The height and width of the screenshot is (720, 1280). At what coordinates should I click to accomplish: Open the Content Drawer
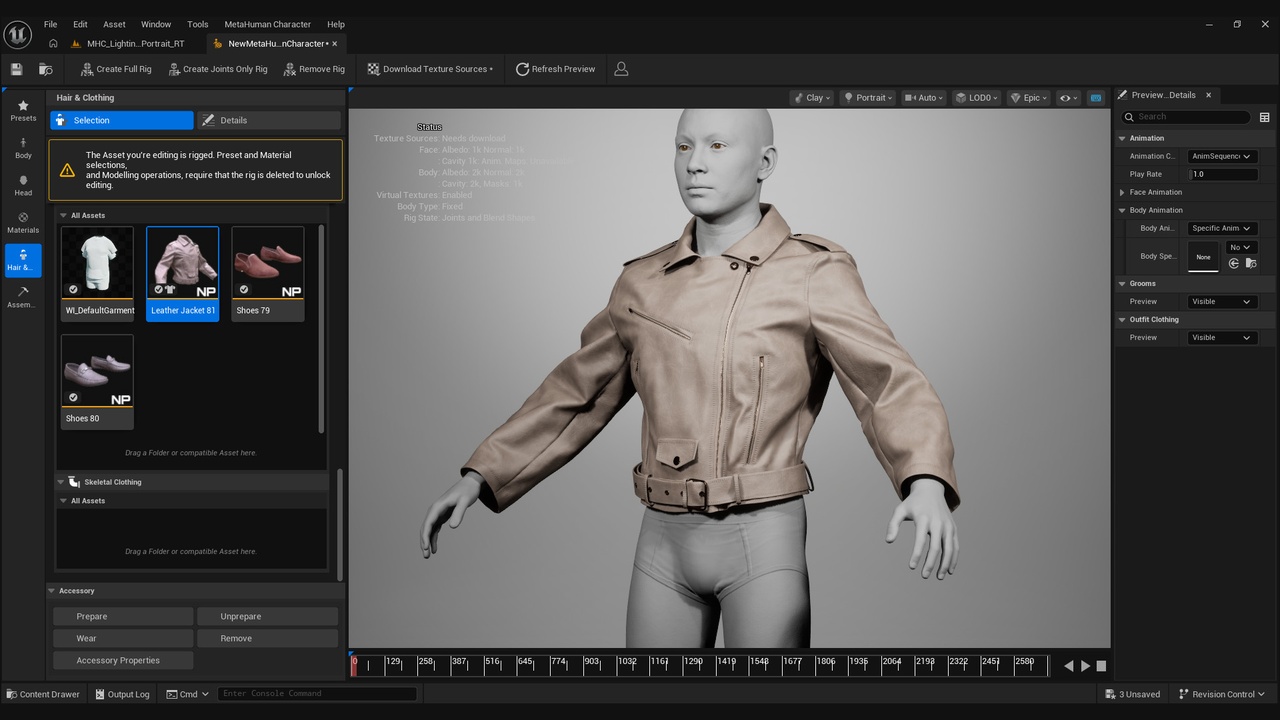point(42,694)
